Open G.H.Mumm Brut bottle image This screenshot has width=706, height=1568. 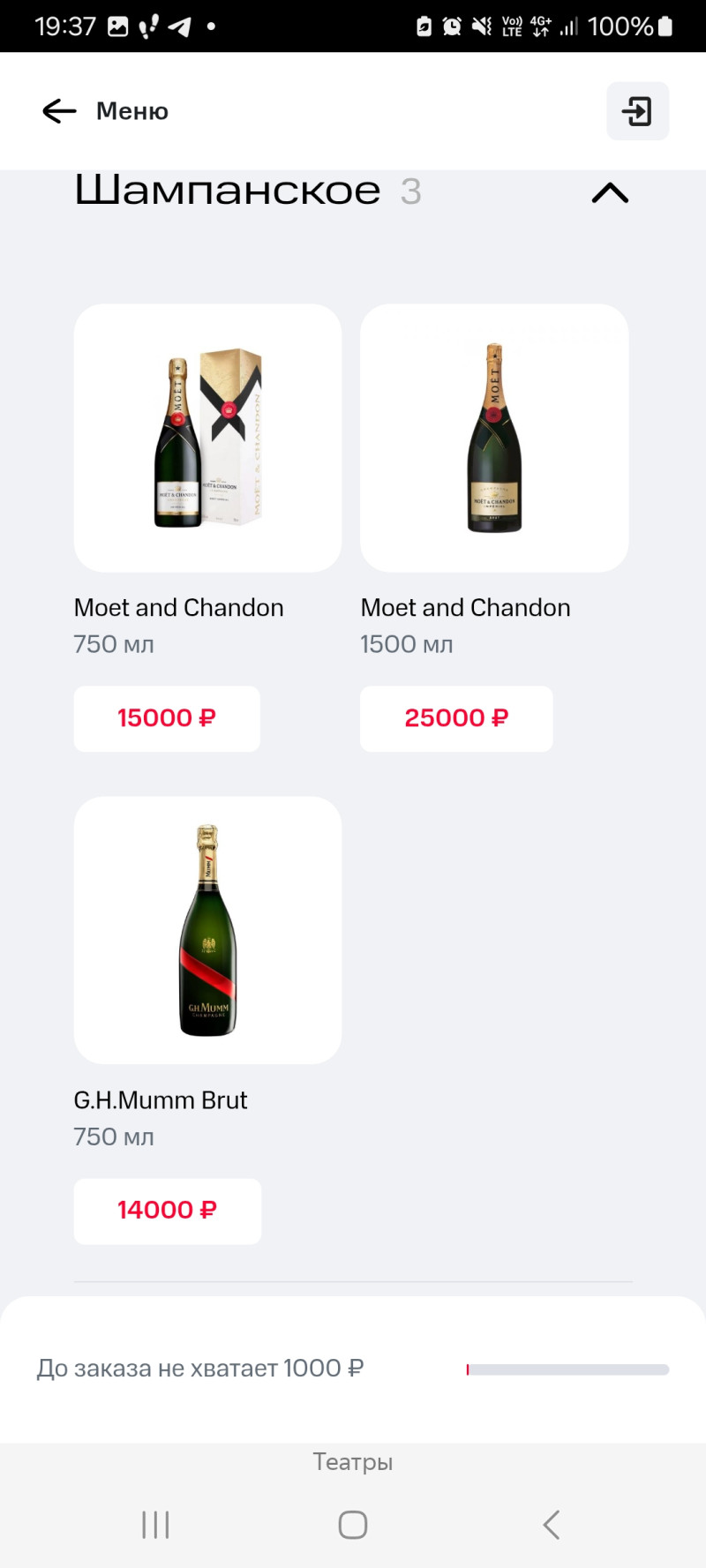207,930
